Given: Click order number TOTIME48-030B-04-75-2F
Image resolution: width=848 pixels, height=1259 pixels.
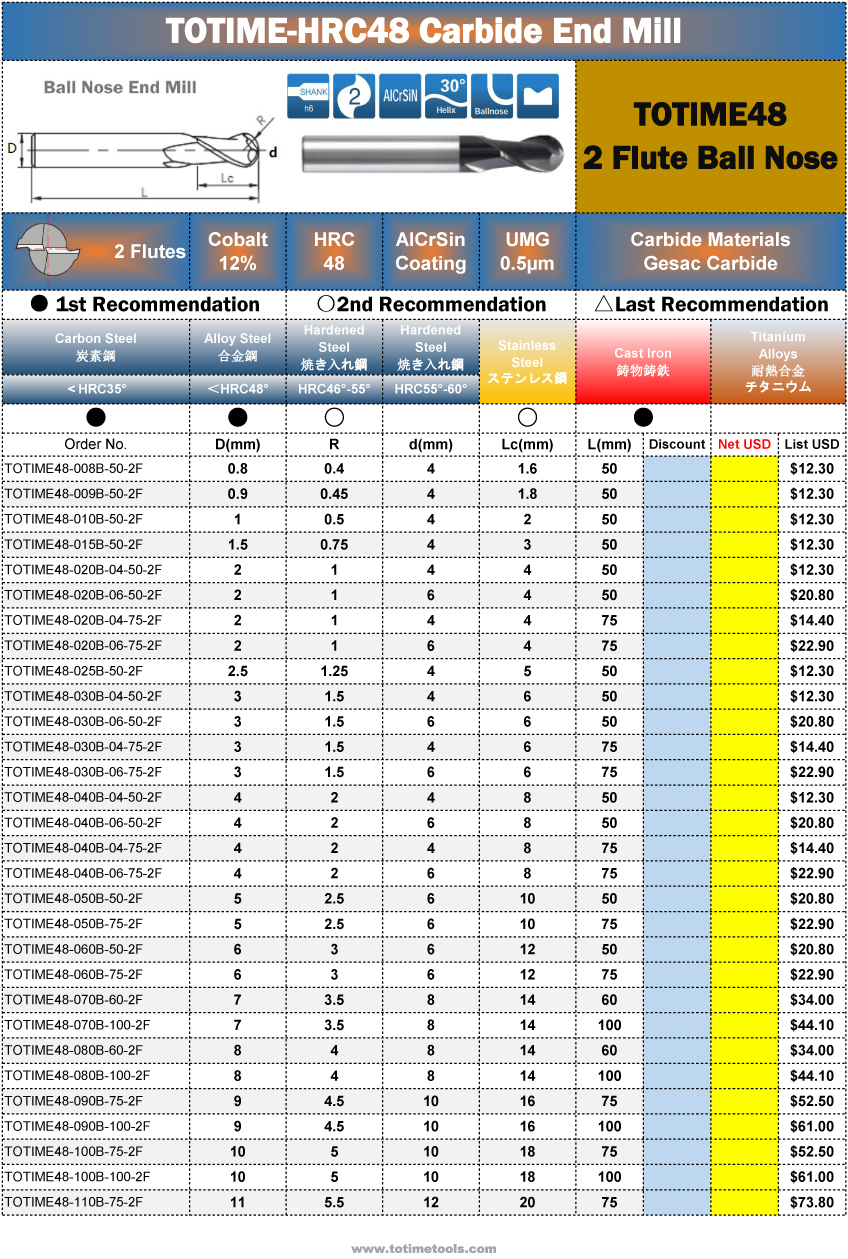Looking at the screenshot, I should point(83,747).
